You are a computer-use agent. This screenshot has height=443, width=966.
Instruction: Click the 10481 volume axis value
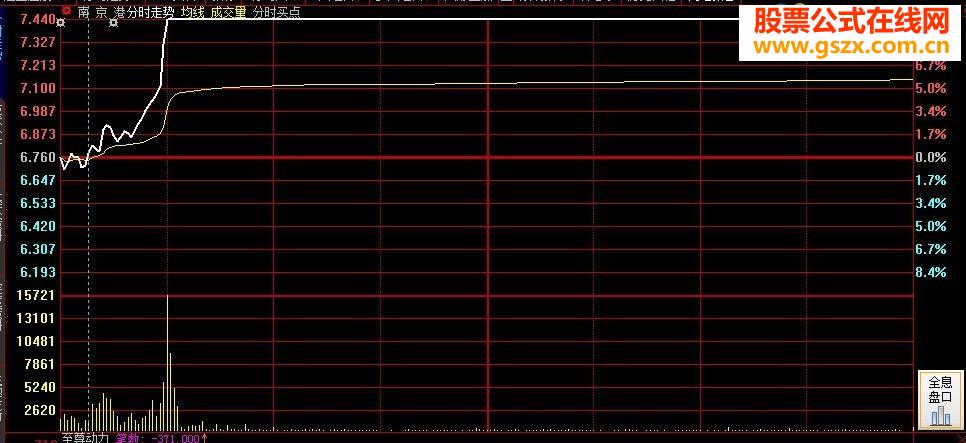pos(38,341)
